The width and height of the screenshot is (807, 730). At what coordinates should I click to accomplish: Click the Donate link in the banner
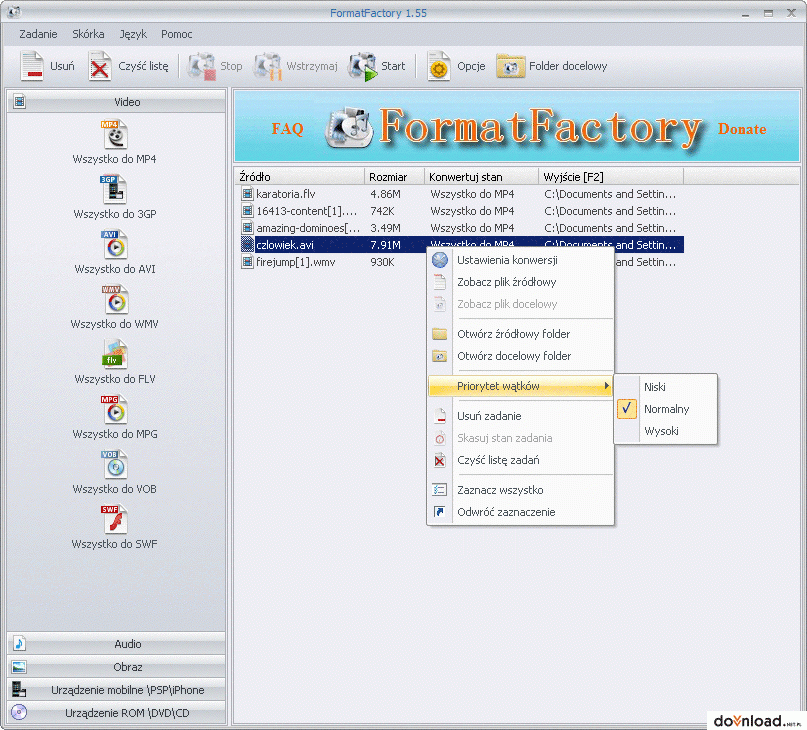pyautogui.click(x=742, y=129)
